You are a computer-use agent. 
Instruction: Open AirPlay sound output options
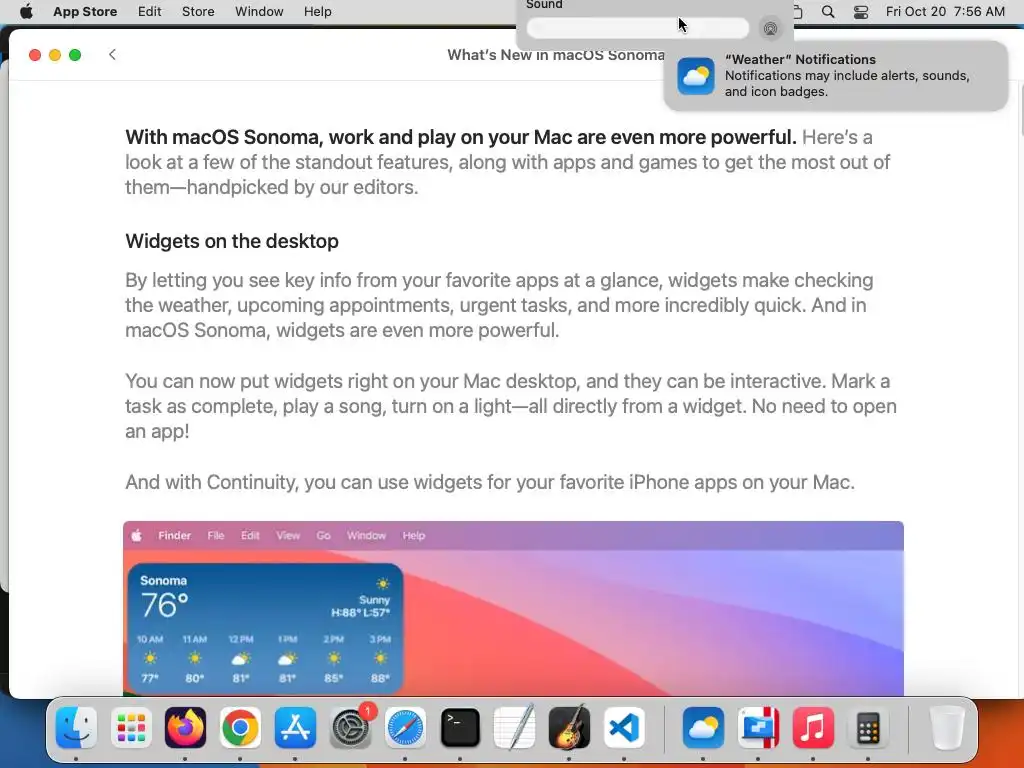tap(771, 28)
